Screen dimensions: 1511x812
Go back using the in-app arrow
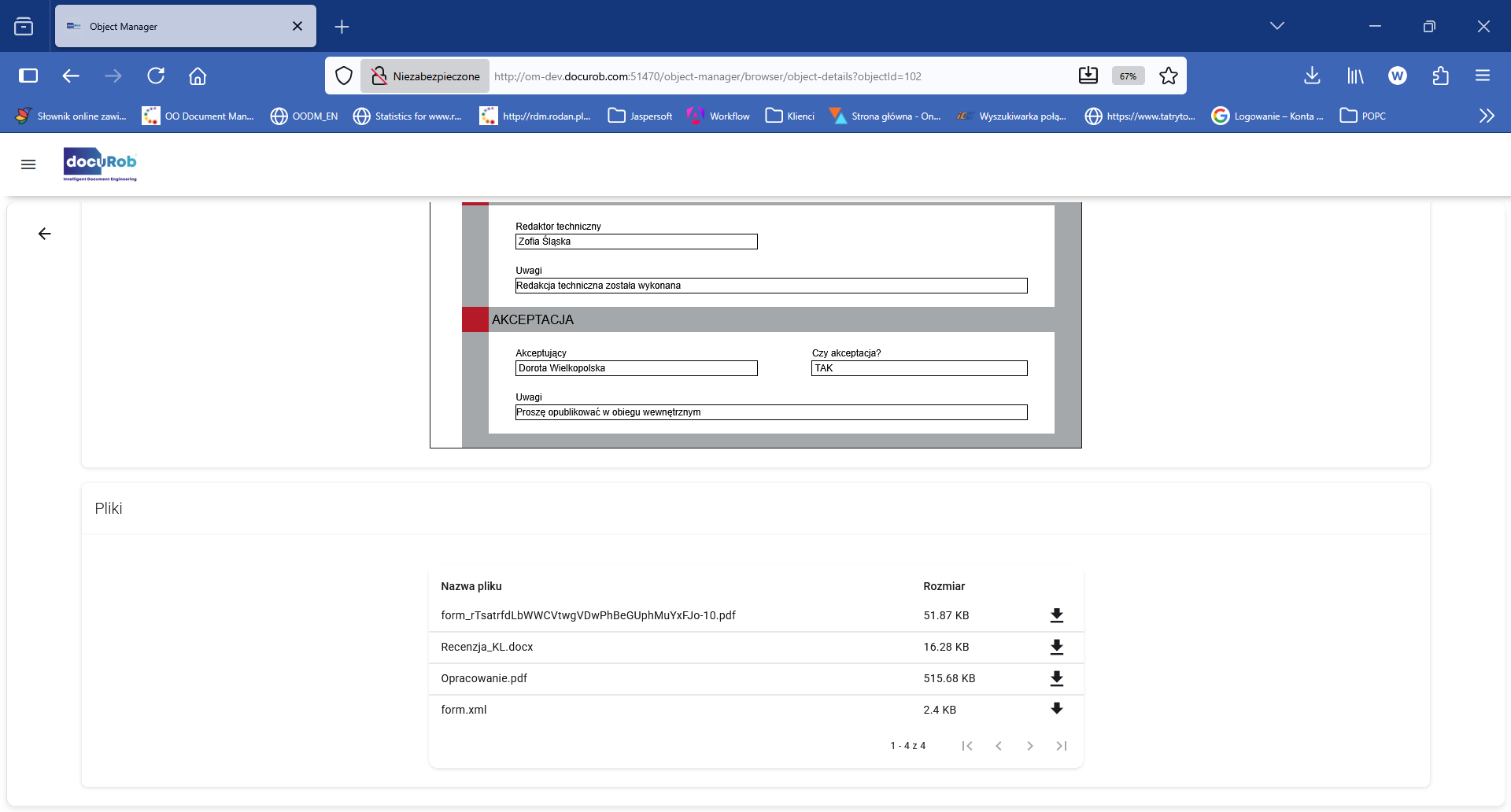[45, 234]
